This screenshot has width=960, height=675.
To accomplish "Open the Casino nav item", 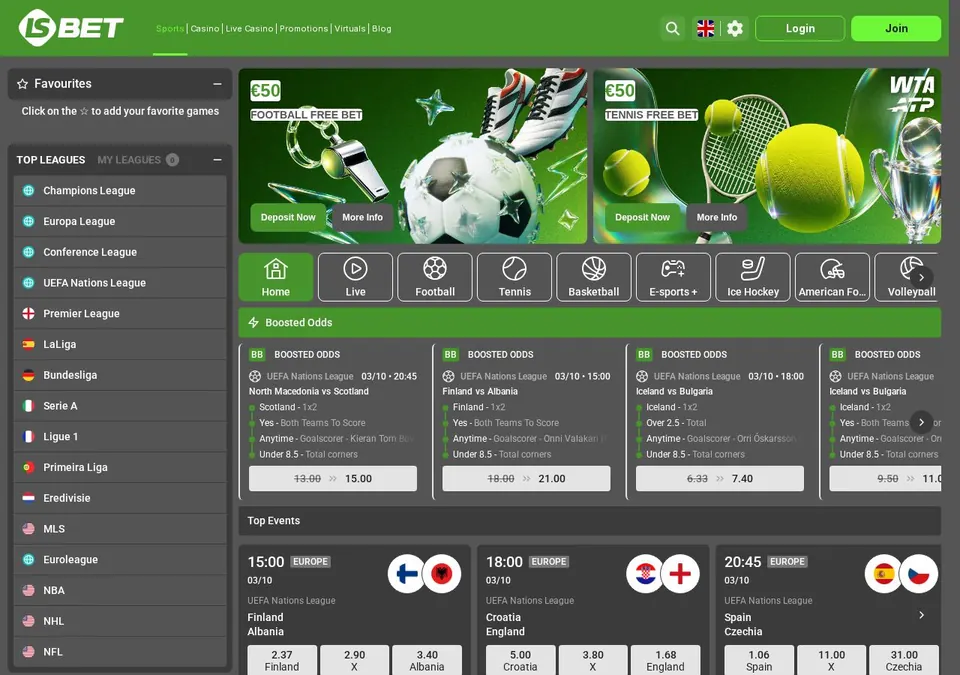I will [x=205, y=29].
